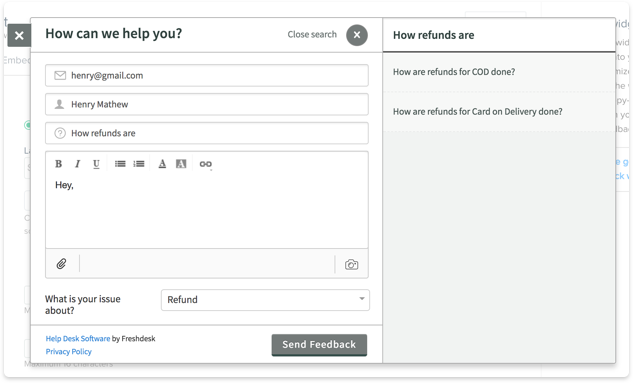Image resolution: width=633 pixels, height=383 pixels.
Task: Insert a bulleted list
Action: point(120,164)
